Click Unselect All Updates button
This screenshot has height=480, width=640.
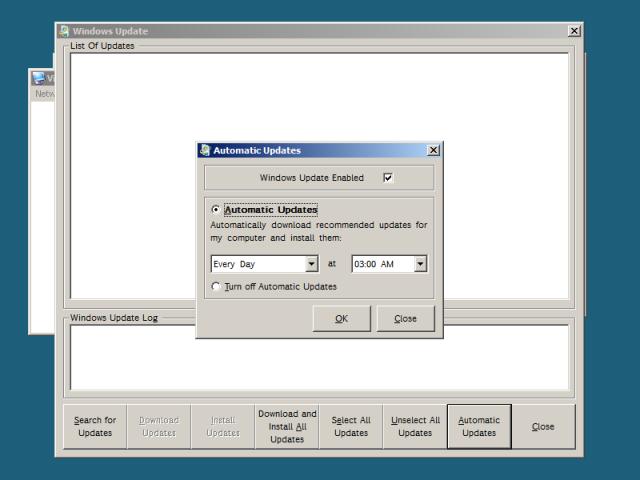coord(415,427)
